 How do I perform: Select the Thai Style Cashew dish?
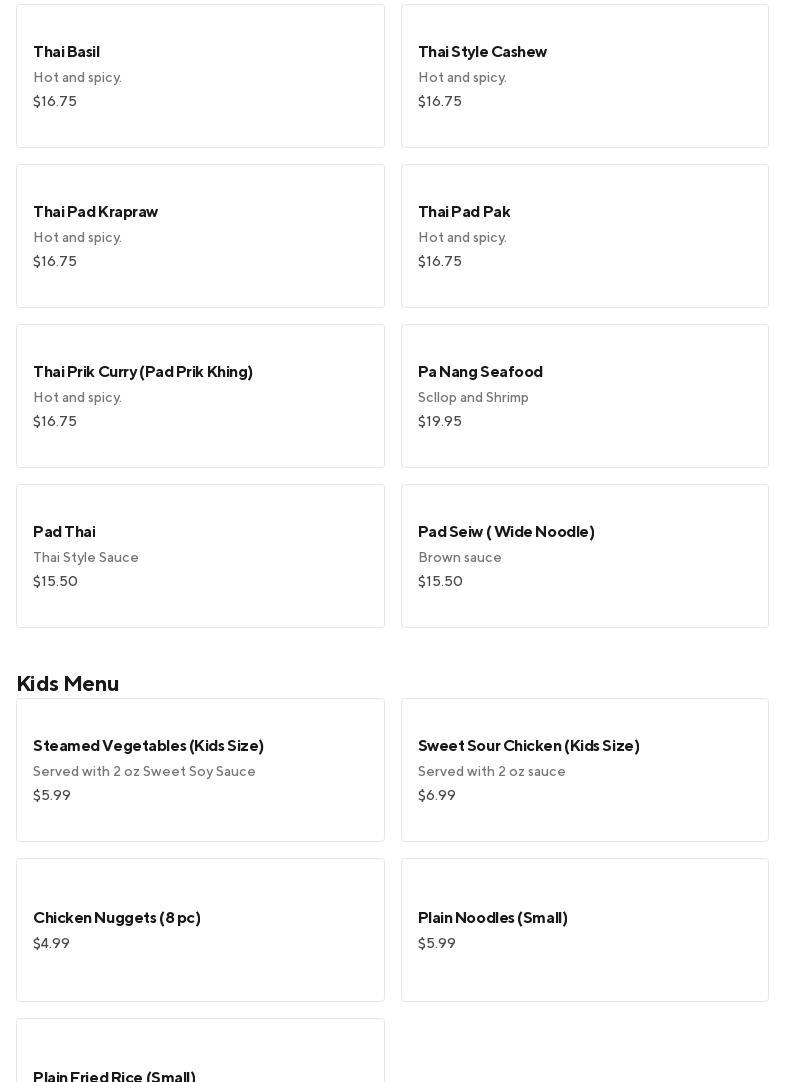[584, 76]
